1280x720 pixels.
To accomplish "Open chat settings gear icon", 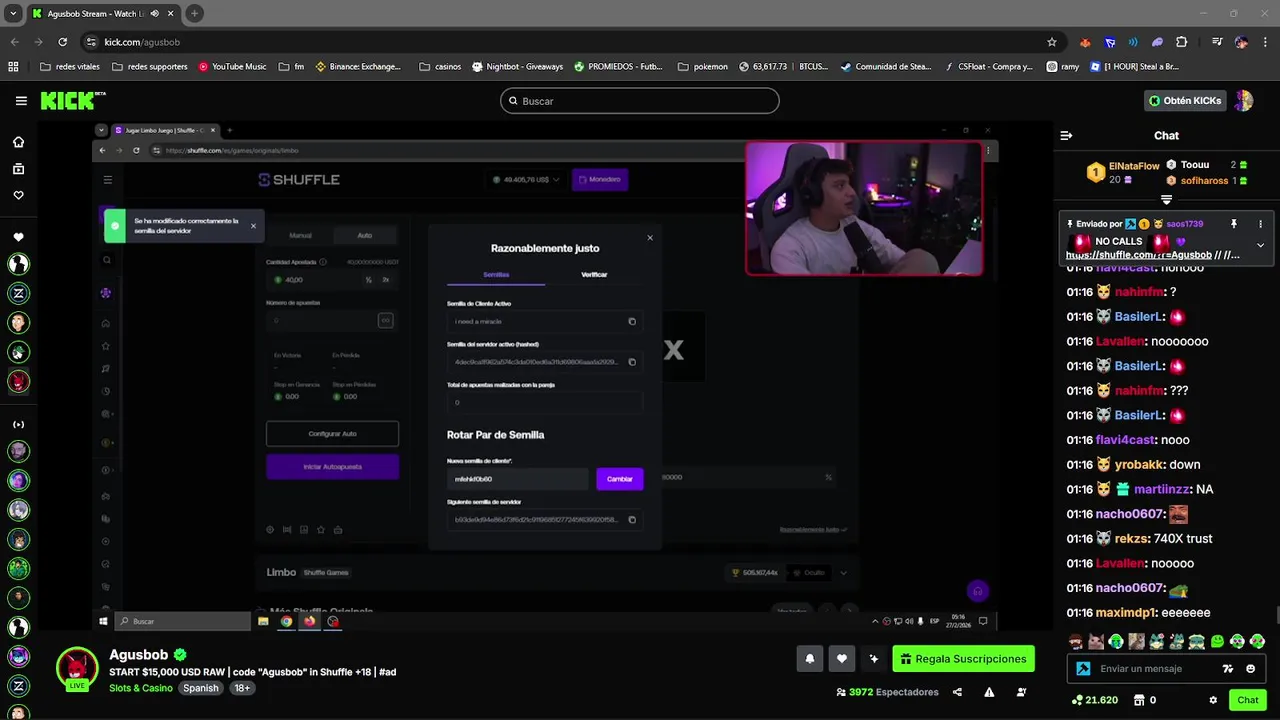I will click(x=1213, y=700).
